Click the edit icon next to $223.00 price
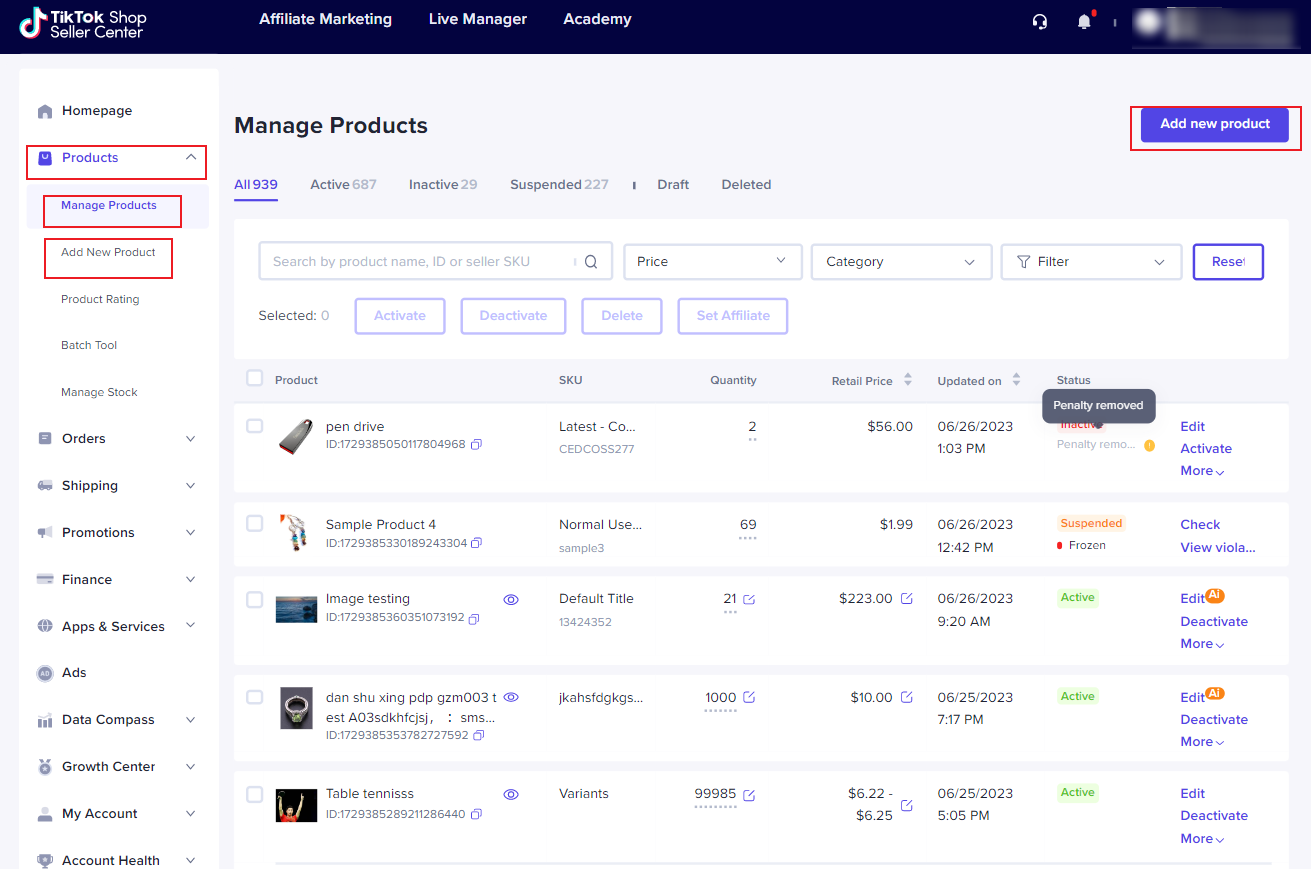The image size is (1311, 869). coord(906,598)
